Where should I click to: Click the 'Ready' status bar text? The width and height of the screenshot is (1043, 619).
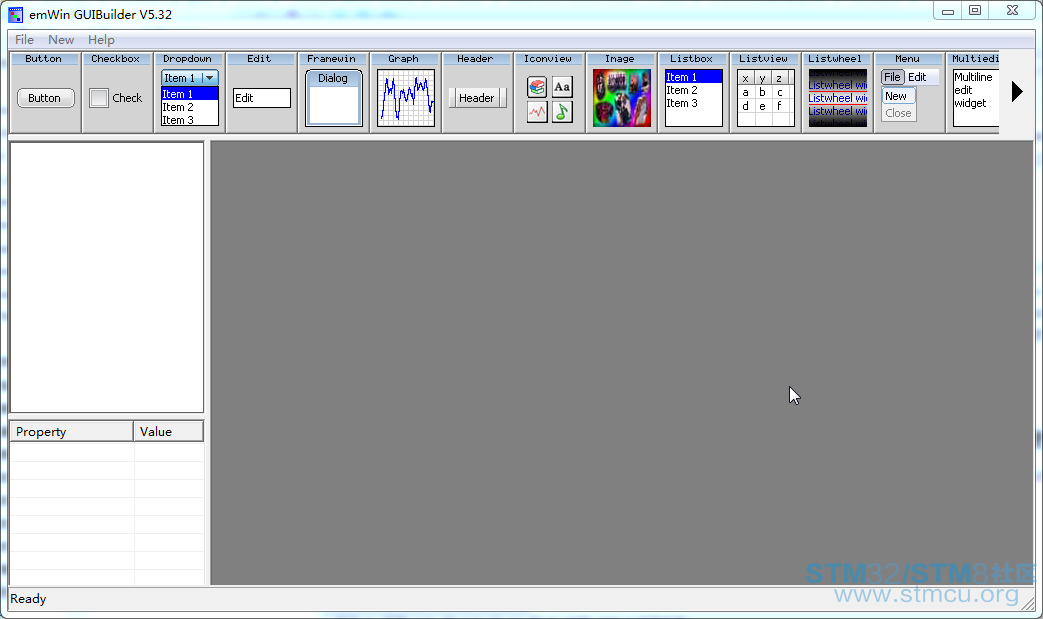pos(28,599)
